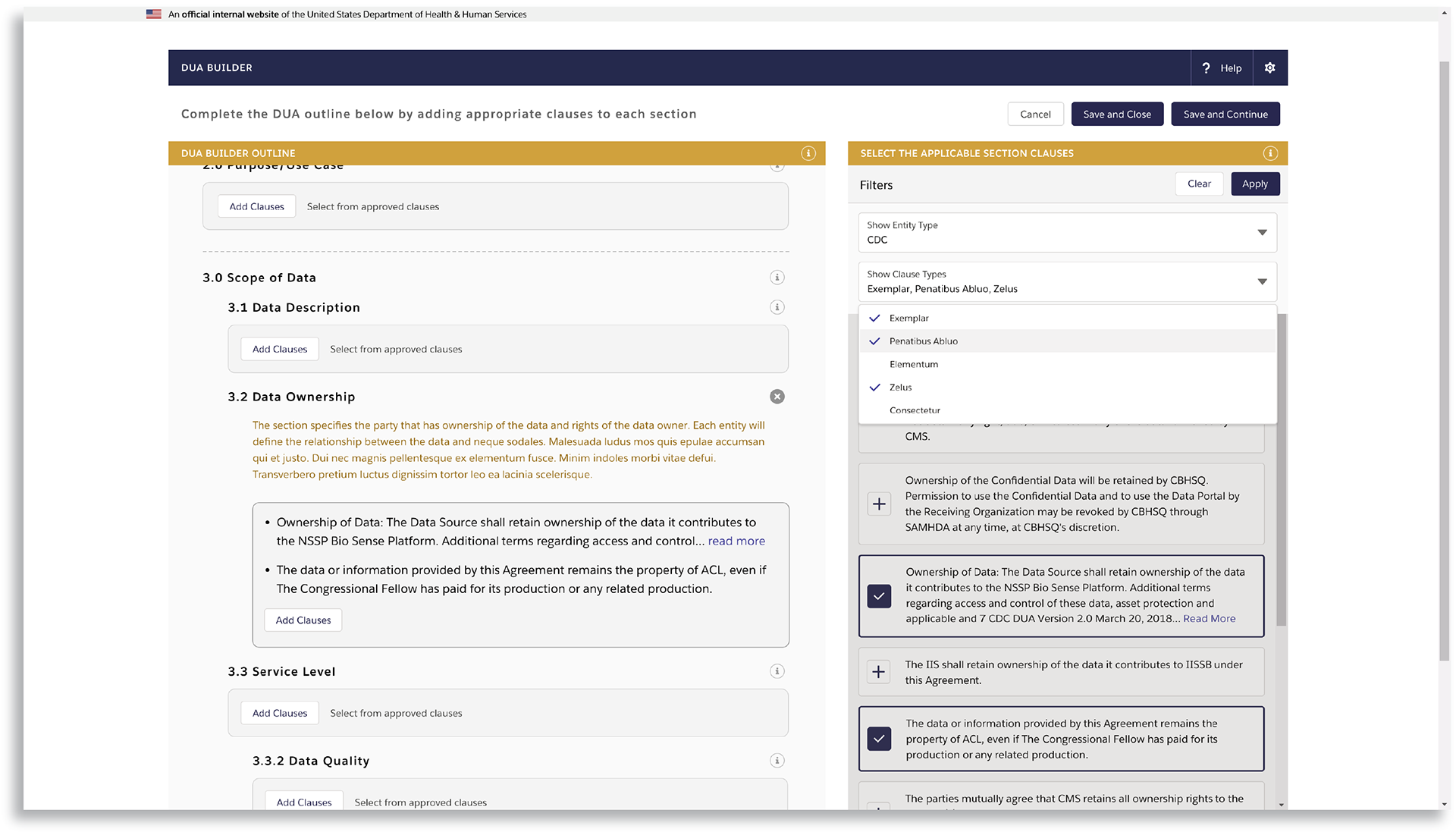Deselect Exemplar in the clause types list

[908, 319]
